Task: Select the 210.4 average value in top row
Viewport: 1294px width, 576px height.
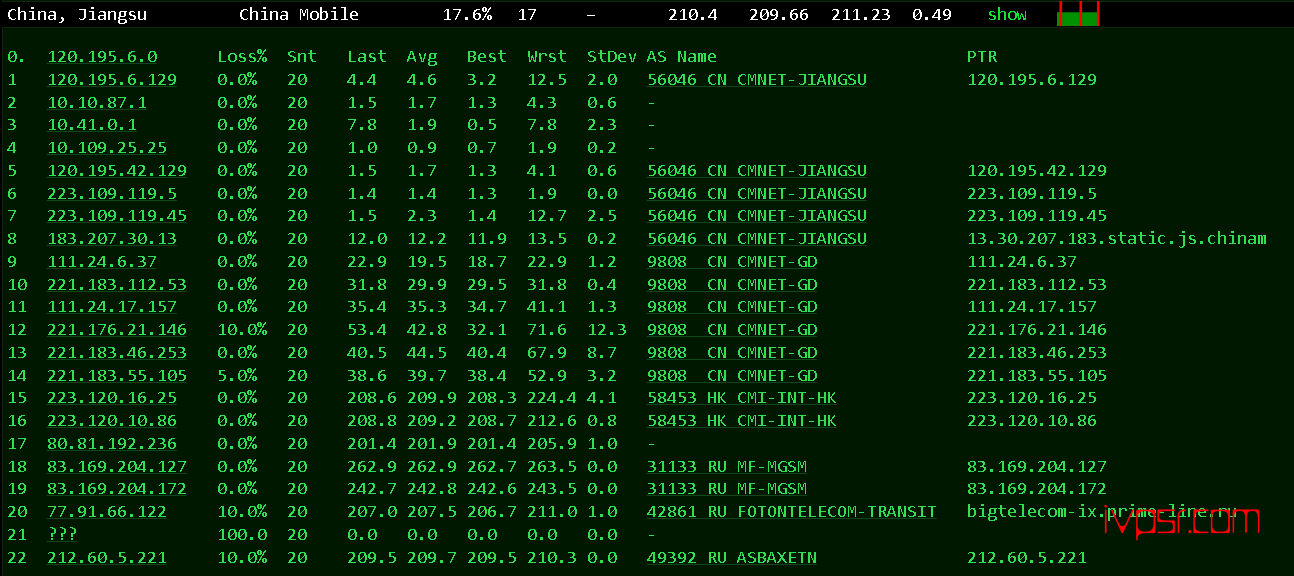Action: click(693, 15)
